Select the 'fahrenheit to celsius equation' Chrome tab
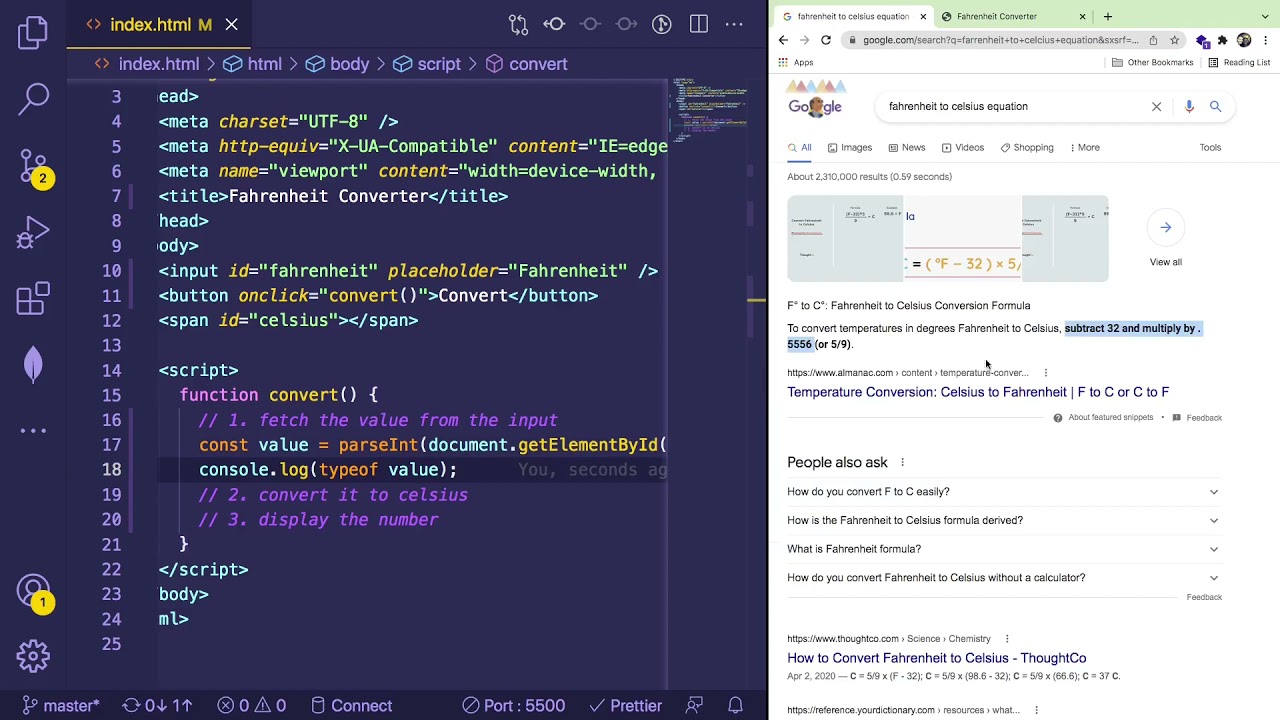The image size is (1280, 720). pos(853,16)
